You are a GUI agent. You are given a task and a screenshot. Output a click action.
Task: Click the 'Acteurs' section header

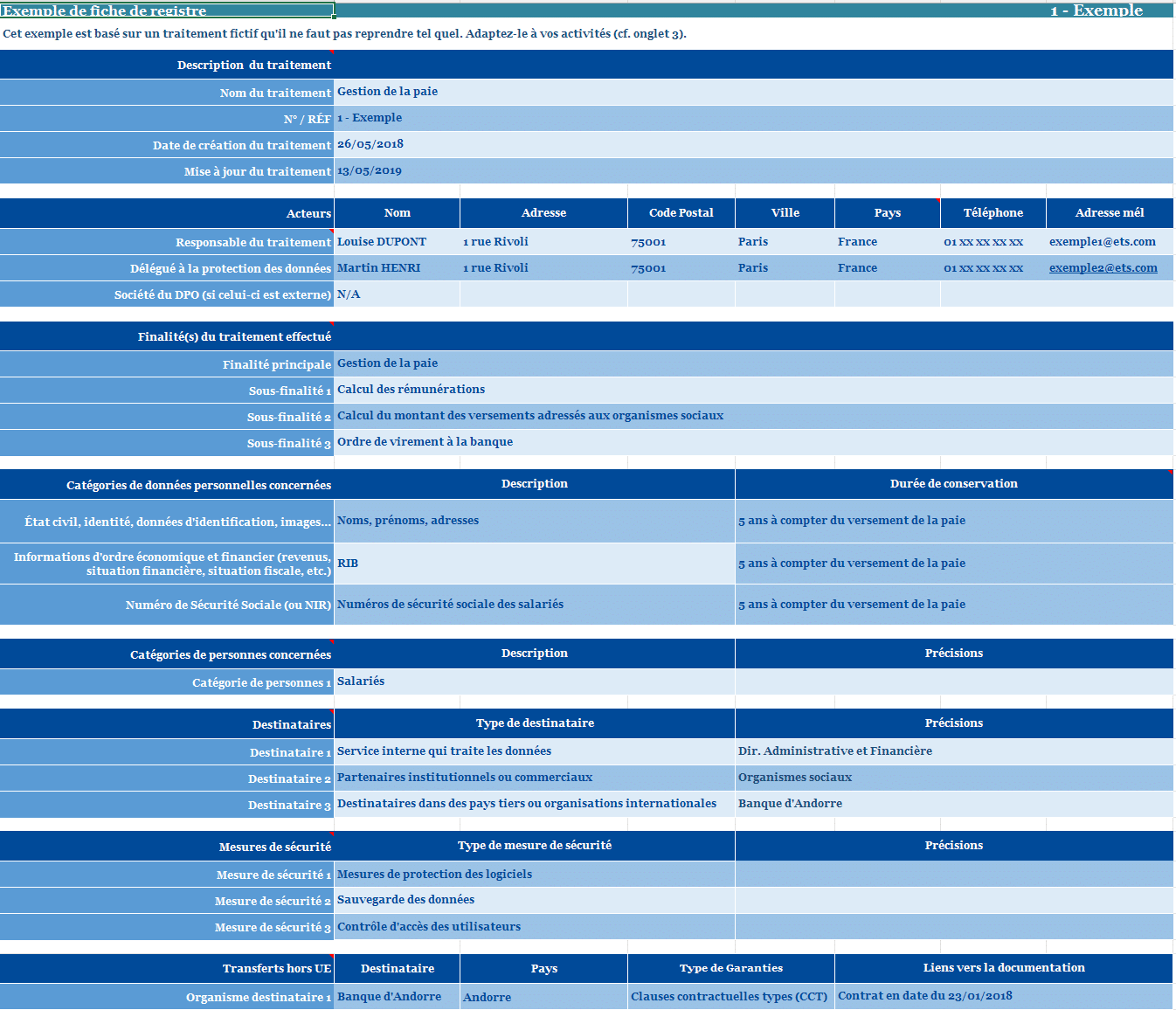(167, 213)
